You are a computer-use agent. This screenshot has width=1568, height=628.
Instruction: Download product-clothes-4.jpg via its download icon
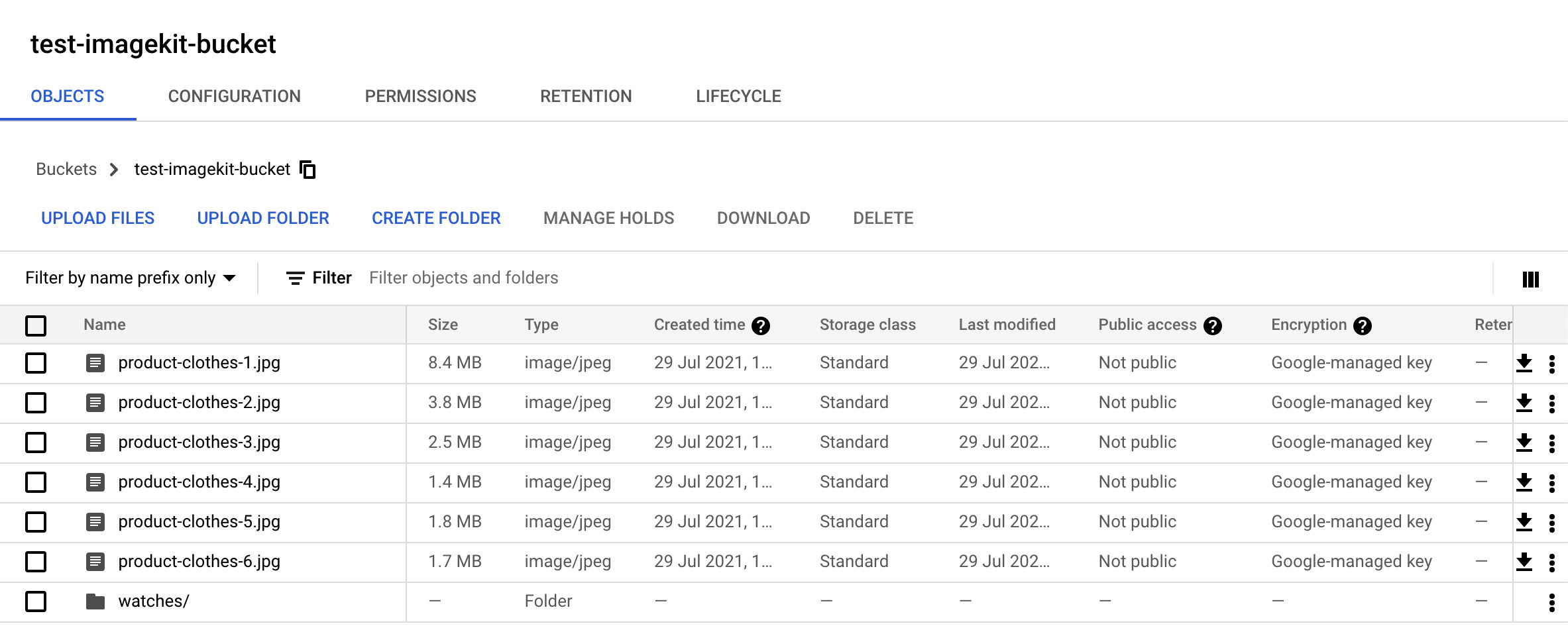click(x=1524, y=482)
